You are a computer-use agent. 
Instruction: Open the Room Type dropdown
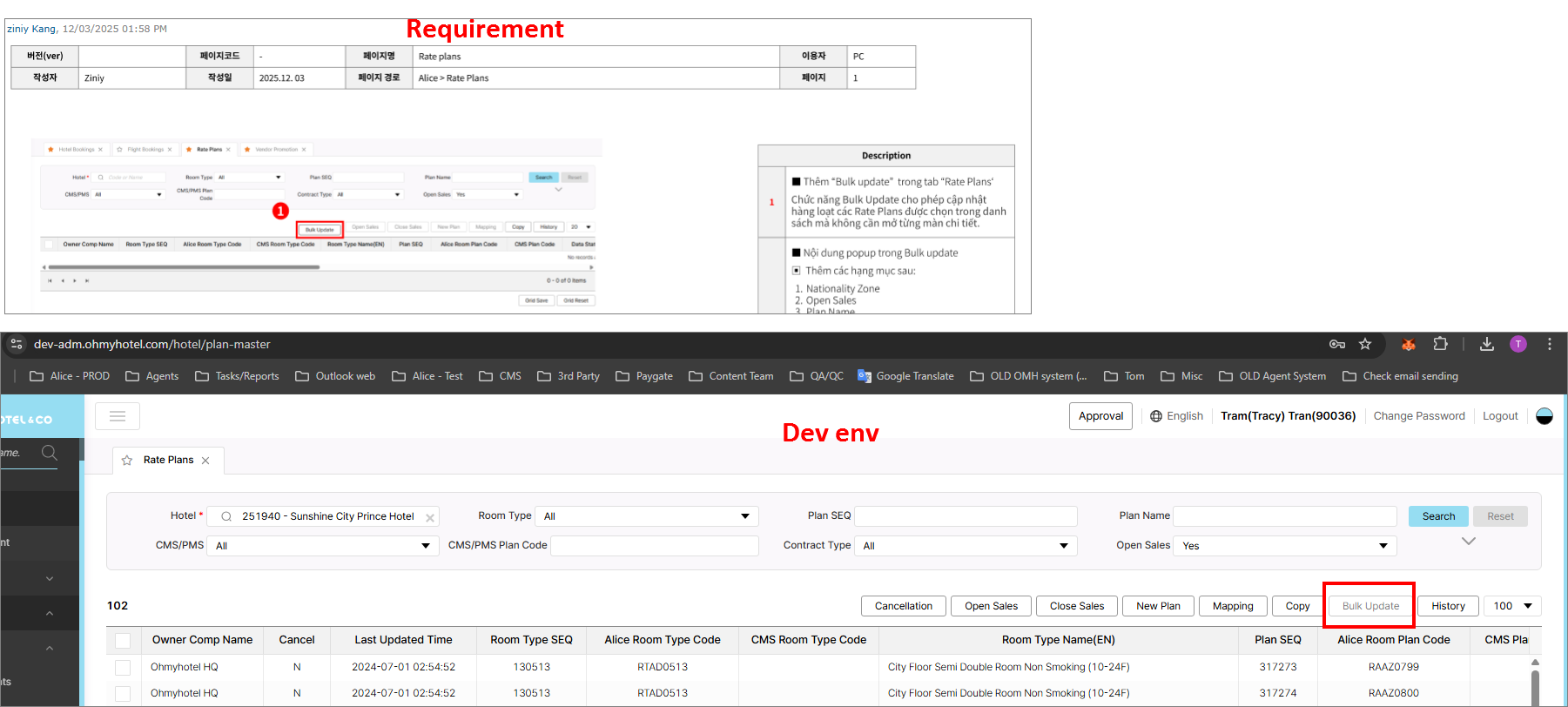(x=646, y=516)
